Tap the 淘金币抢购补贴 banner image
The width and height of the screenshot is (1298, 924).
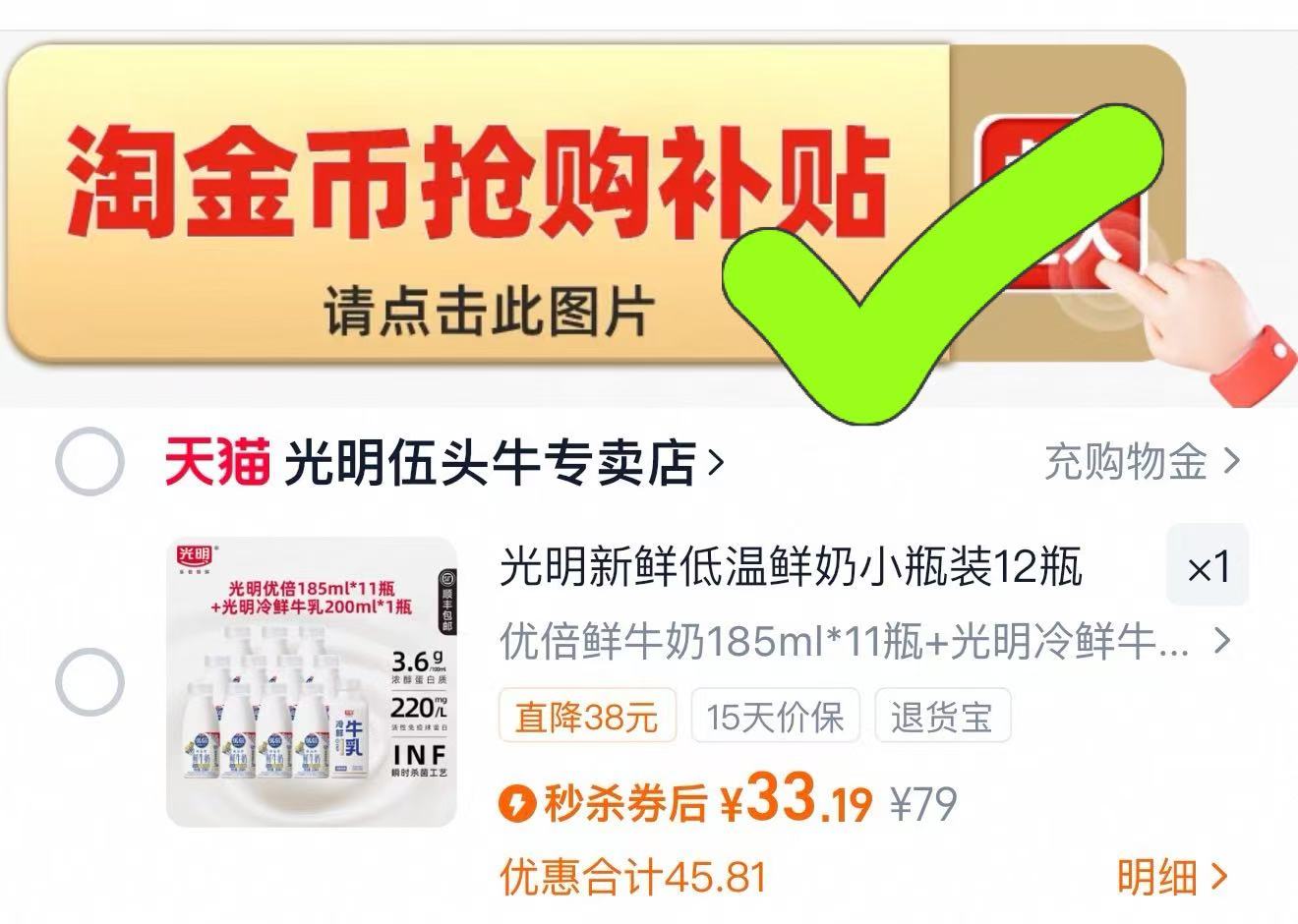595,203
